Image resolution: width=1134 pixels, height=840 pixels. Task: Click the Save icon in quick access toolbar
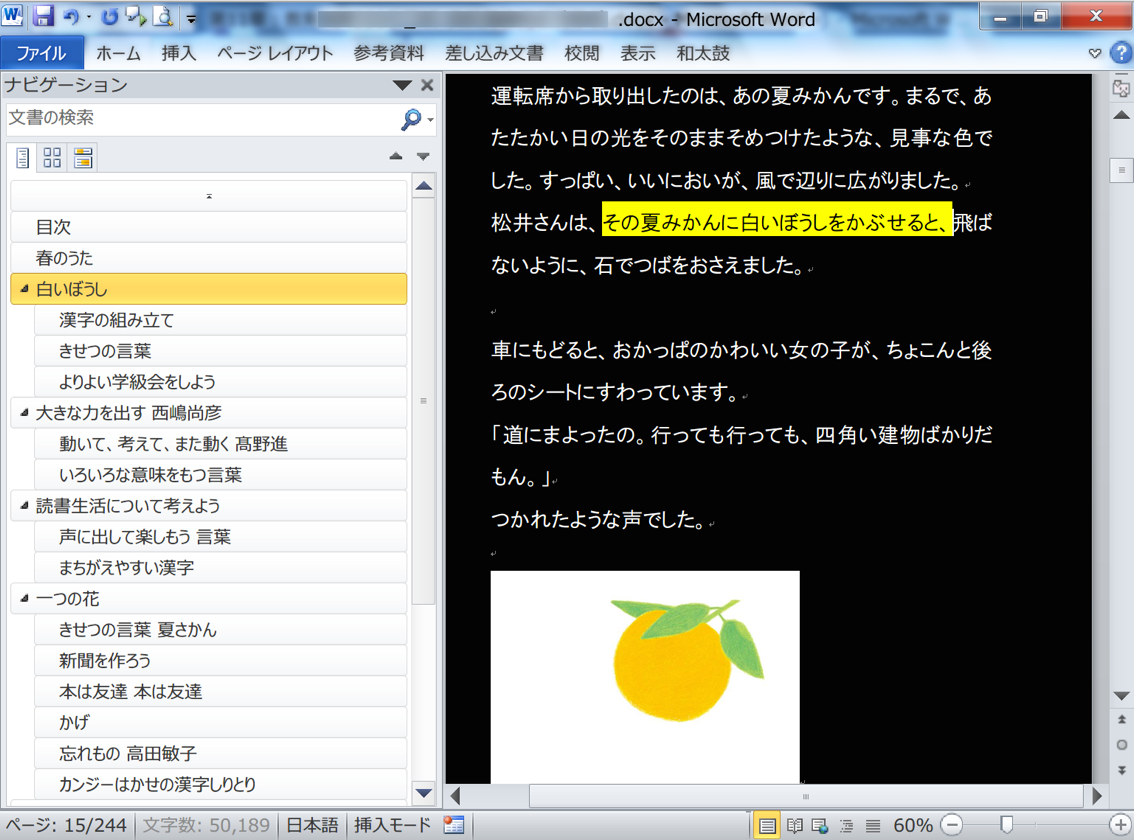[43, 17]
